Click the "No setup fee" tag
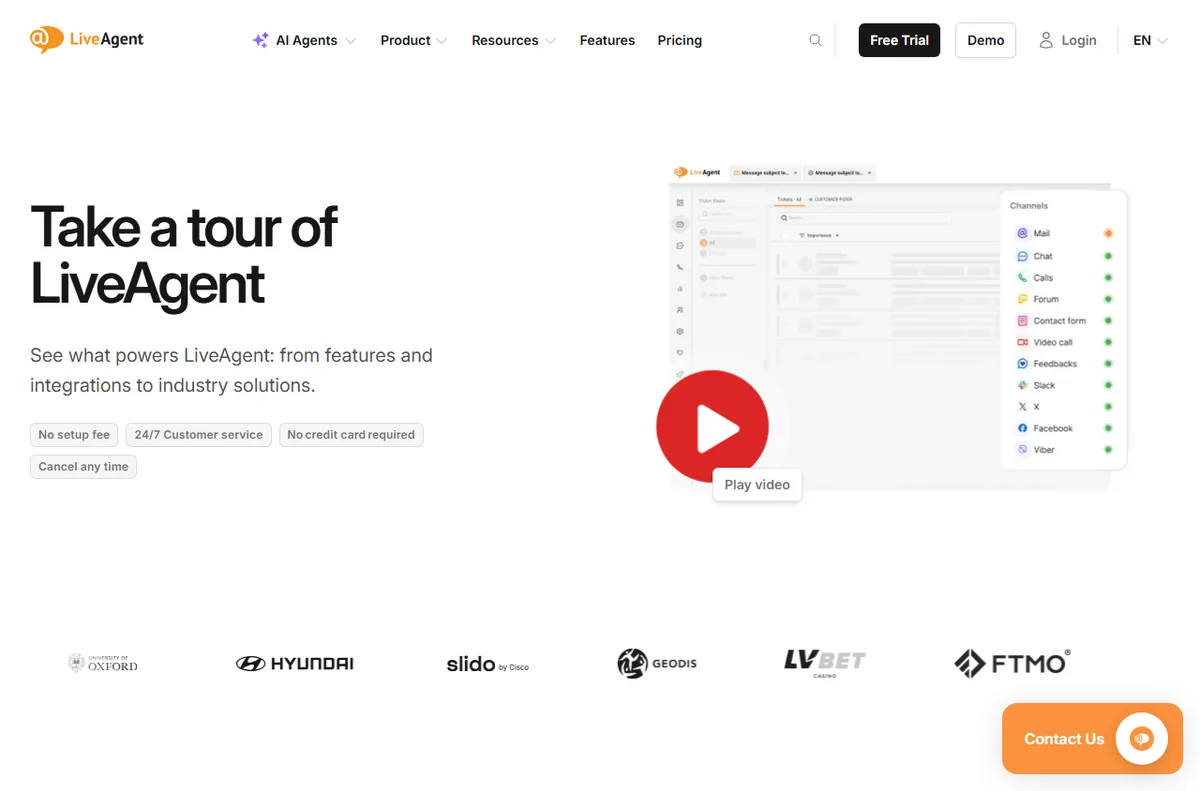1200x791 pixels. [x=74, y=435]
